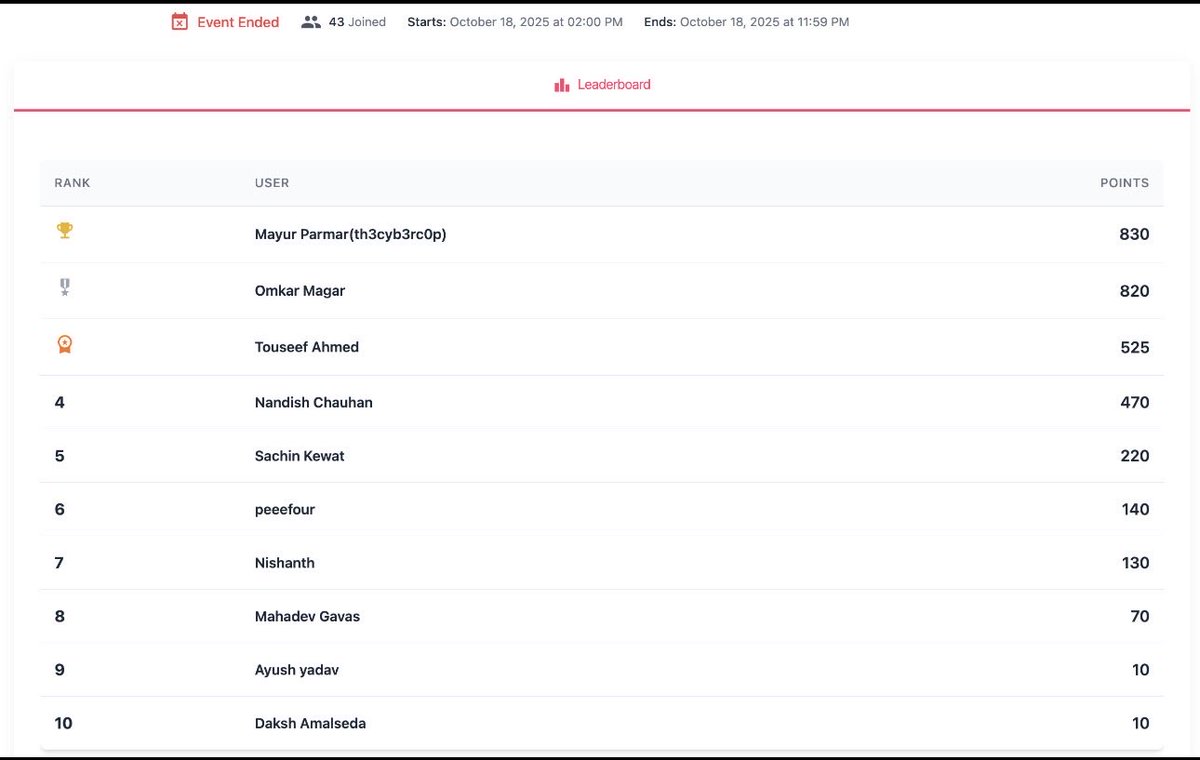Click the 830 points value
Viewport: 1200px width, 760px height.
[1134, 235]
